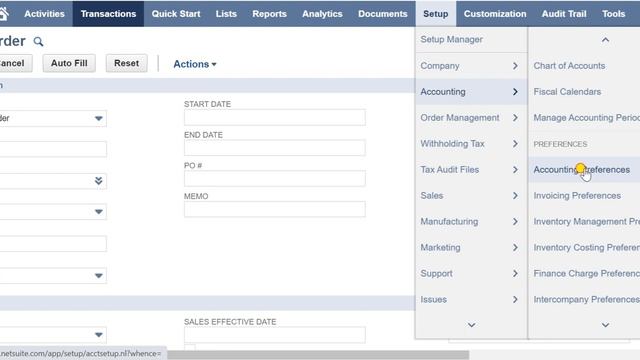
Task: Click the horizontal scrollbar at the bottom
Action: tap(318, 355)
